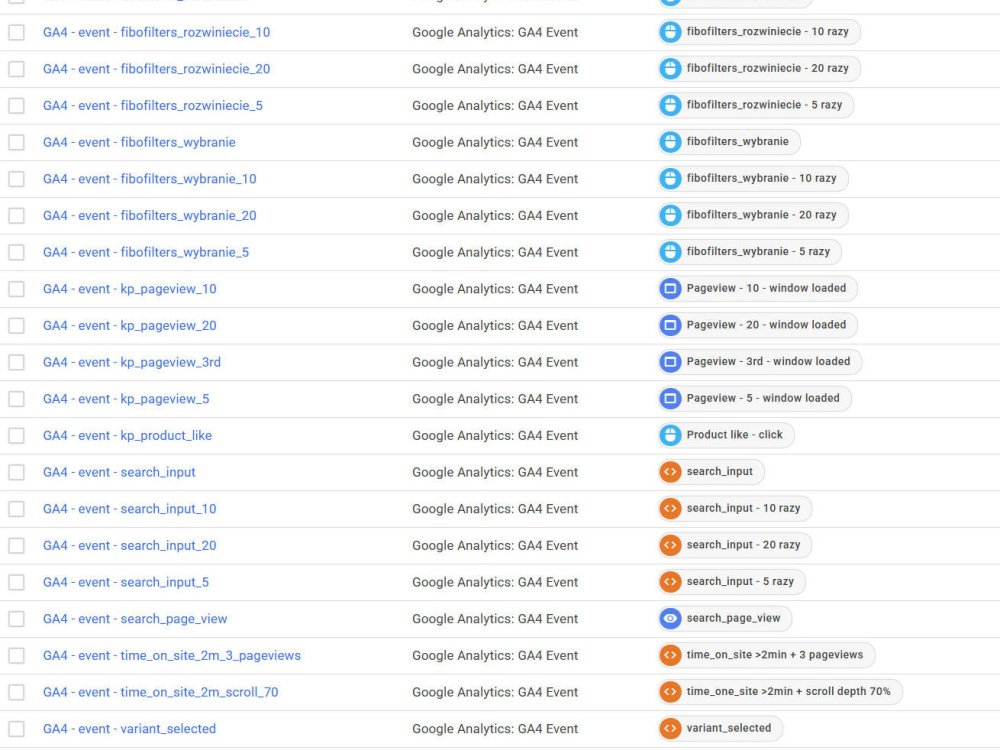Open tag GA4 - event - search_input_10
The width and height of the screenshot is (1000, 750).
(129, 509)
